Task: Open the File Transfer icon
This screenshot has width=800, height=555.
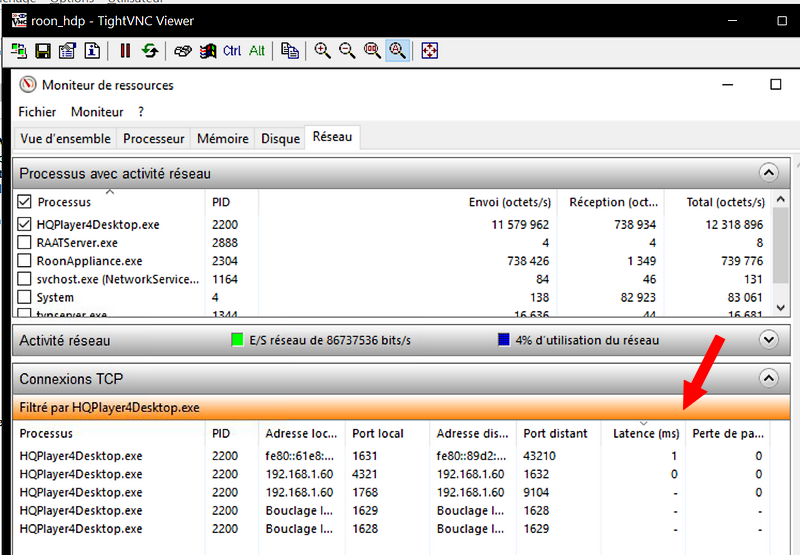Action: pyautogui.click(x=290, y=51)
